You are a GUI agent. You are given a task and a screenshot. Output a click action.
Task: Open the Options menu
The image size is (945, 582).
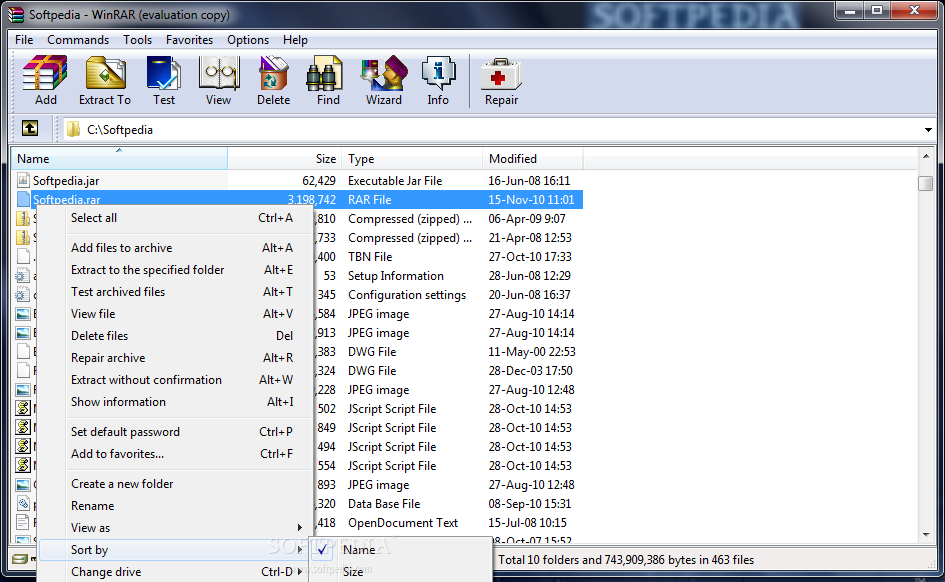point(248,40)
